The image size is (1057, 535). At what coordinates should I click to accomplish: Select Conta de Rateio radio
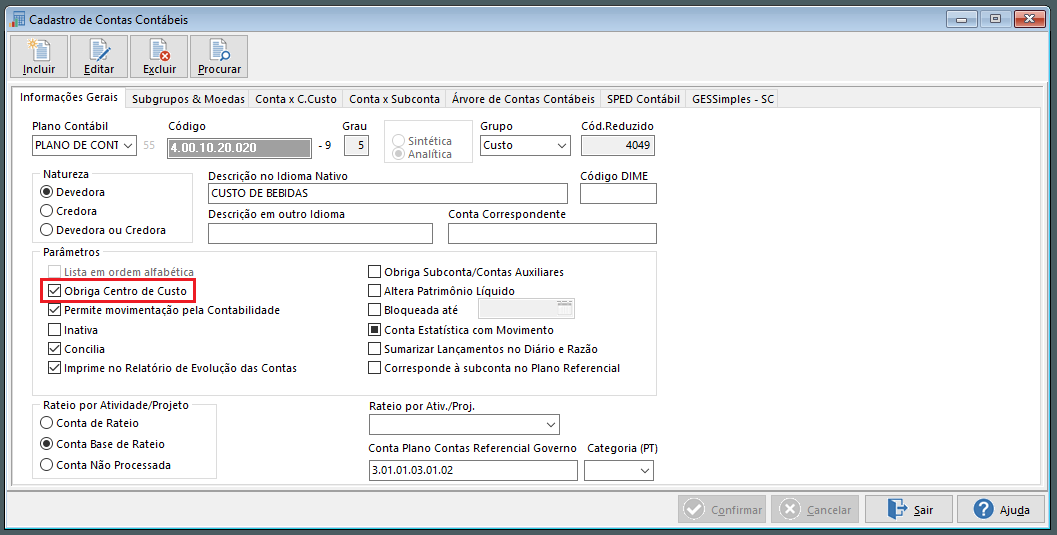[47, 423]
